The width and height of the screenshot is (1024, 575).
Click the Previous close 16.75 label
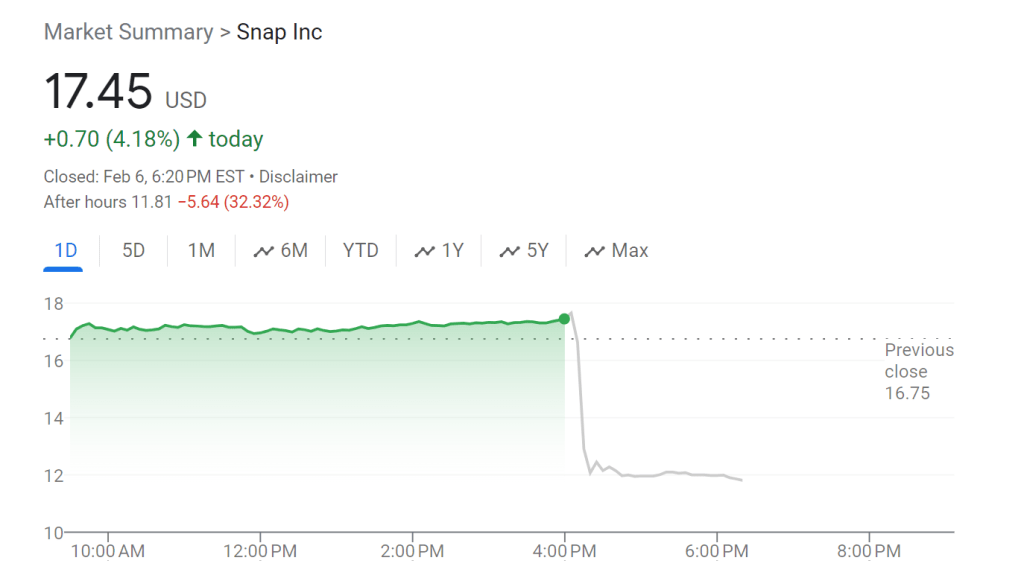[918, 371]
